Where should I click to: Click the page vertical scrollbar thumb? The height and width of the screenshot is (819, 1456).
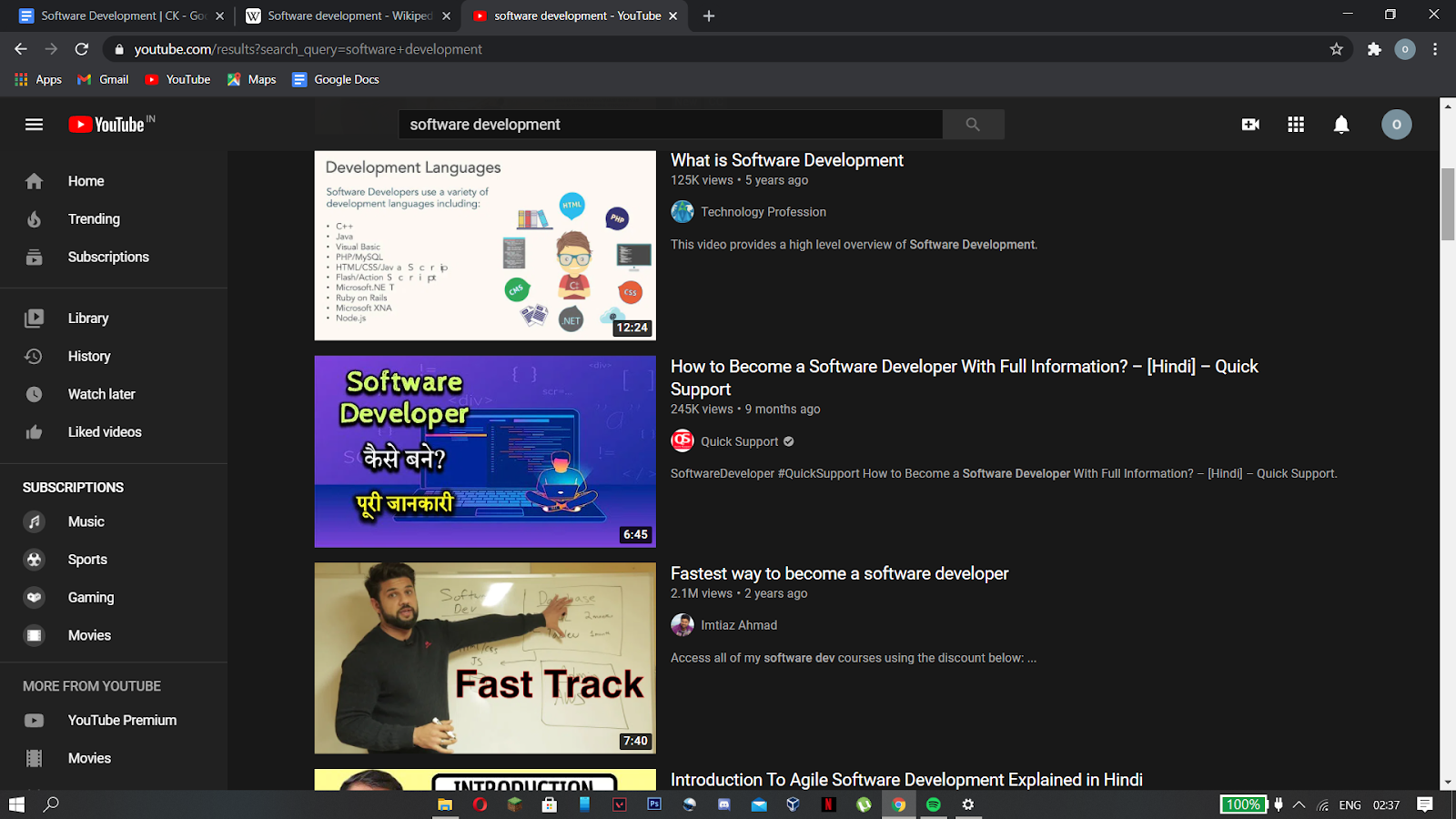1448,205
